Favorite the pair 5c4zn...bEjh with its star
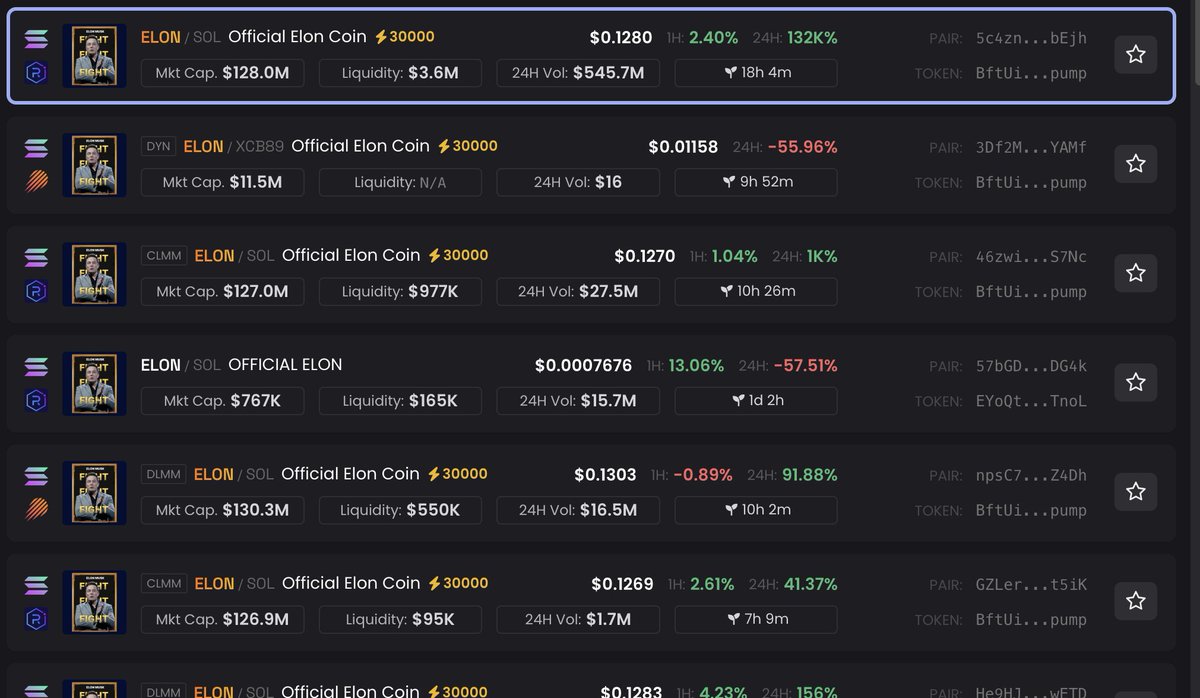This screenshot has height=698, width=1200. (1135, 55)
